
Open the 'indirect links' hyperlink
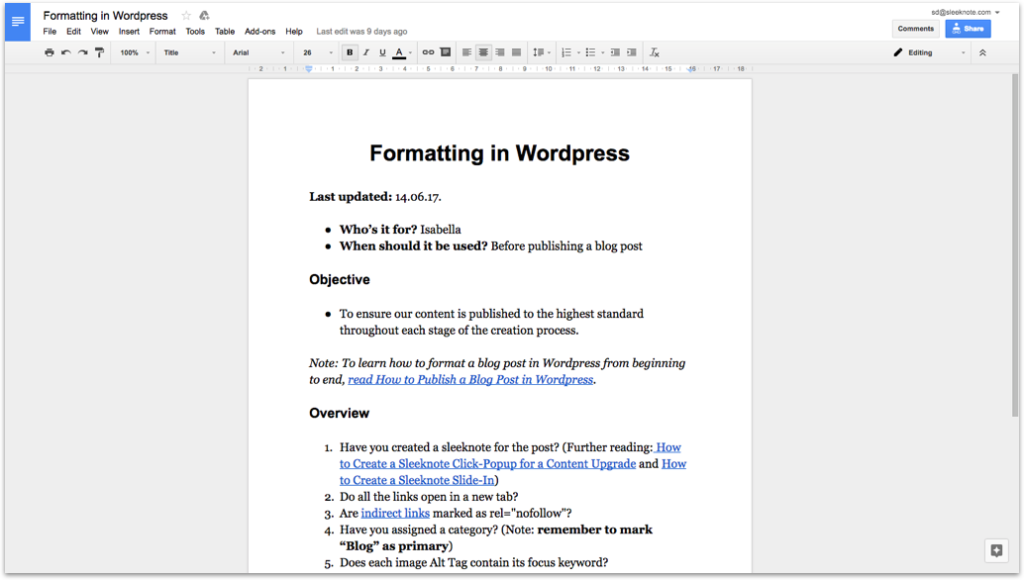pos(395,513)
